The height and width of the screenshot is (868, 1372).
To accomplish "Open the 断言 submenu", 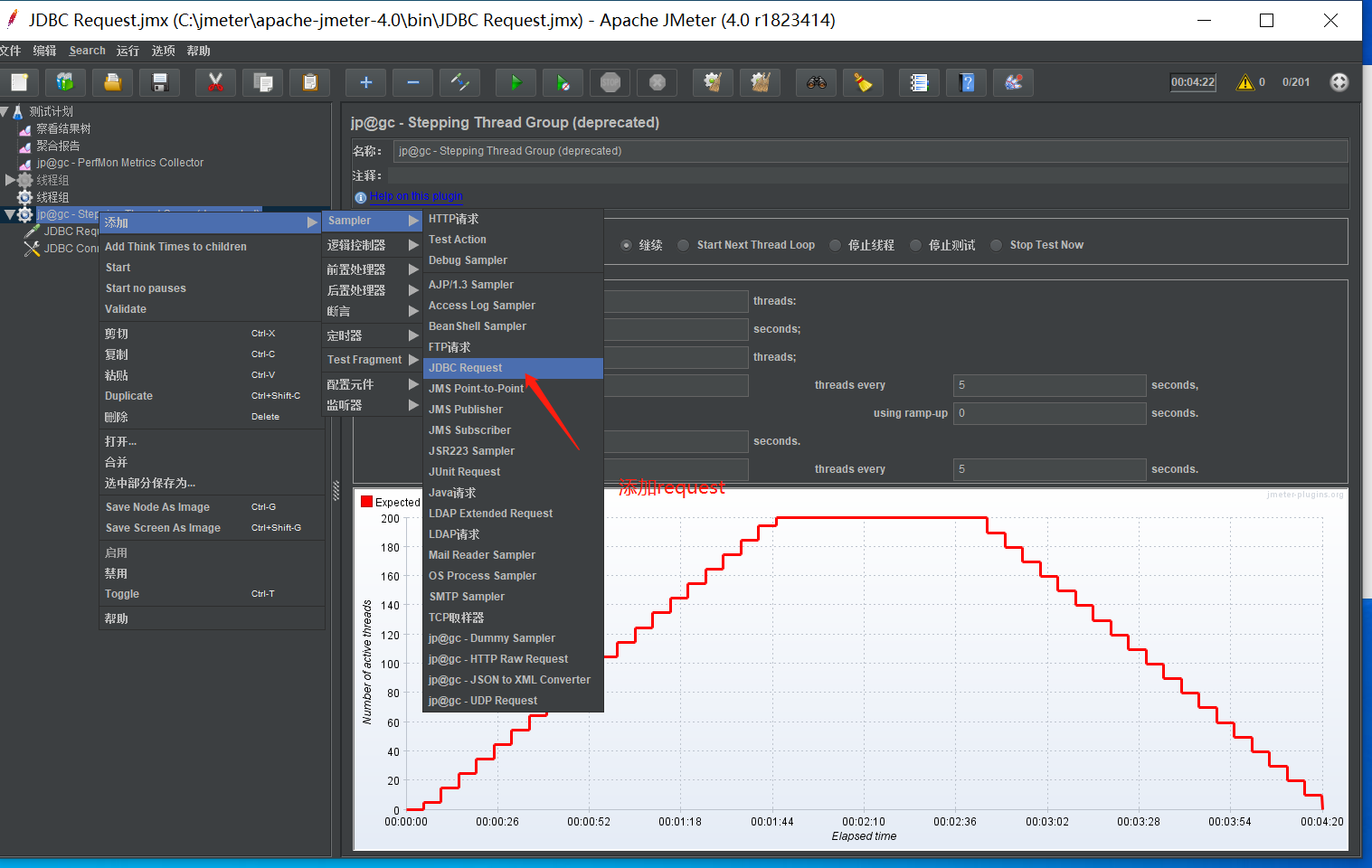I will (x=372, y=311).
